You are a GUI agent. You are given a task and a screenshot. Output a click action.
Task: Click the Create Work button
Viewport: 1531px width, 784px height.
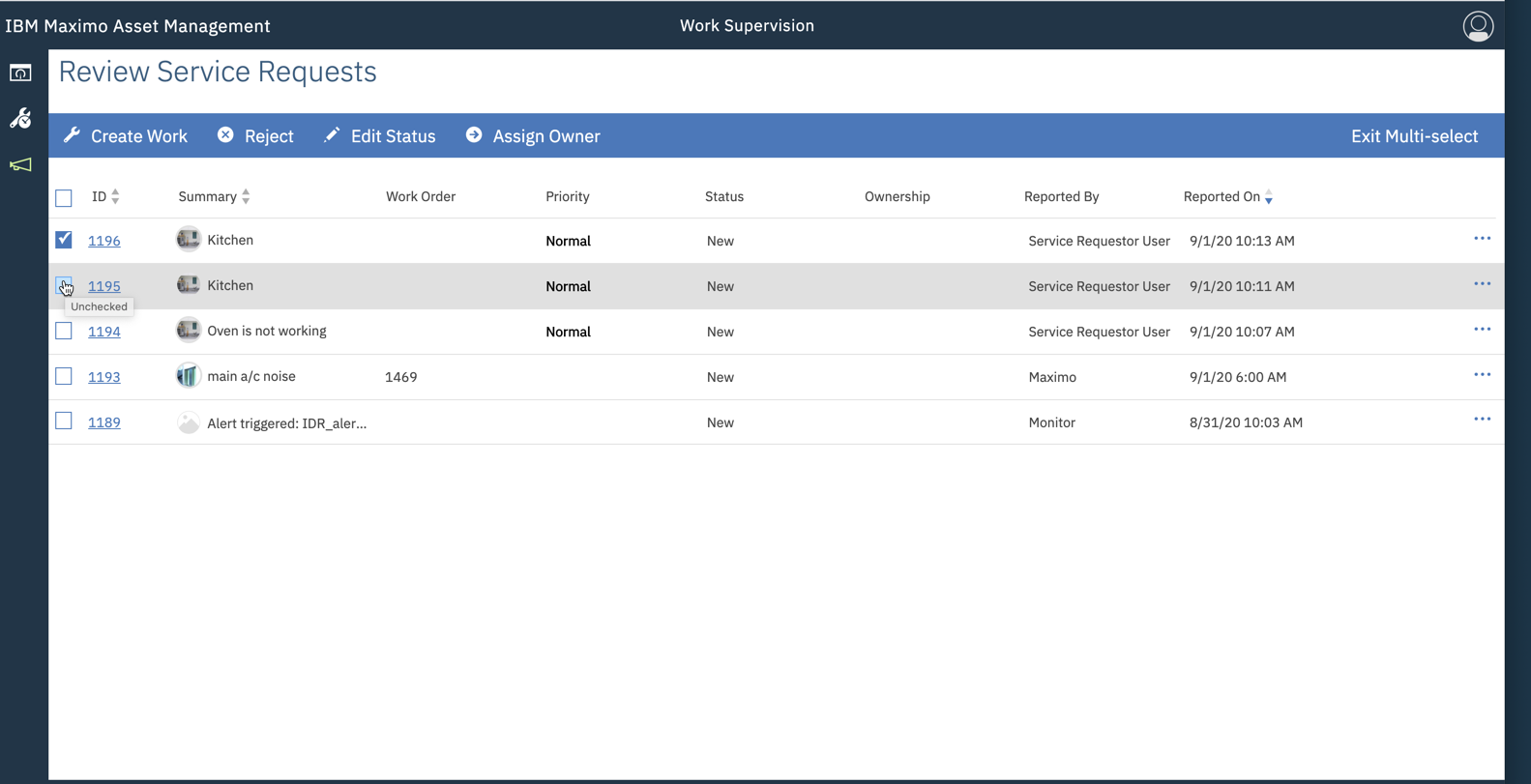(126, 136)
